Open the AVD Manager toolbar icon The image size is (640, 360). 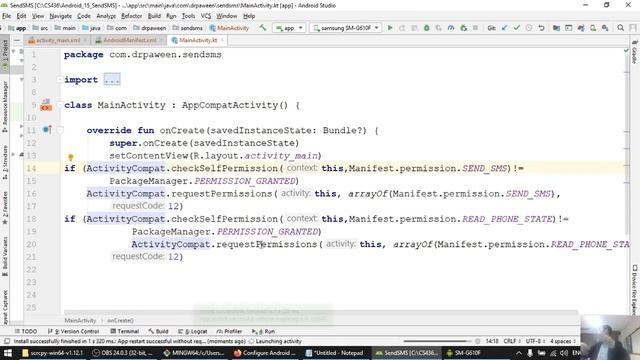[593, 28]
